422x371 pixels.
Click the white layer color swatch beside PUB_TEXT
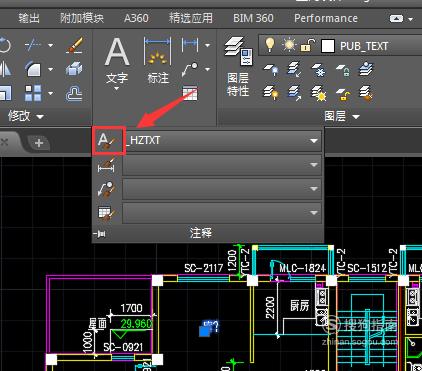(x=328, y=46)
